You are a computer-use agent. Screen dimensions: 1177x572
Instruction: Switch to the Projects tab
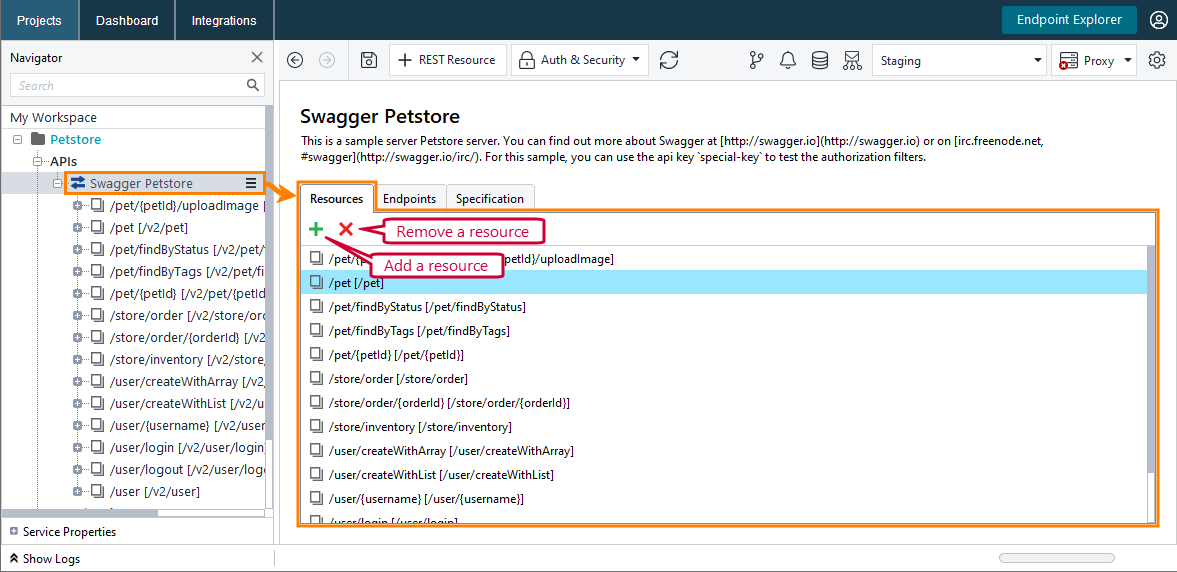click(39, 20)
